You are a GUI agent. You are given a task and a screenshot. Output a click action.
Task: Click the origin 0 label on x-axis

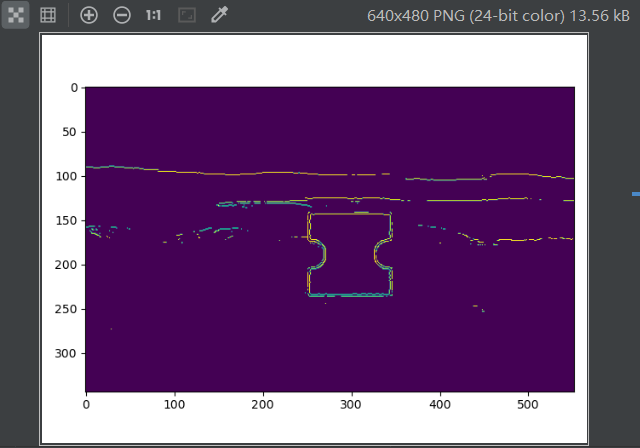85,405
